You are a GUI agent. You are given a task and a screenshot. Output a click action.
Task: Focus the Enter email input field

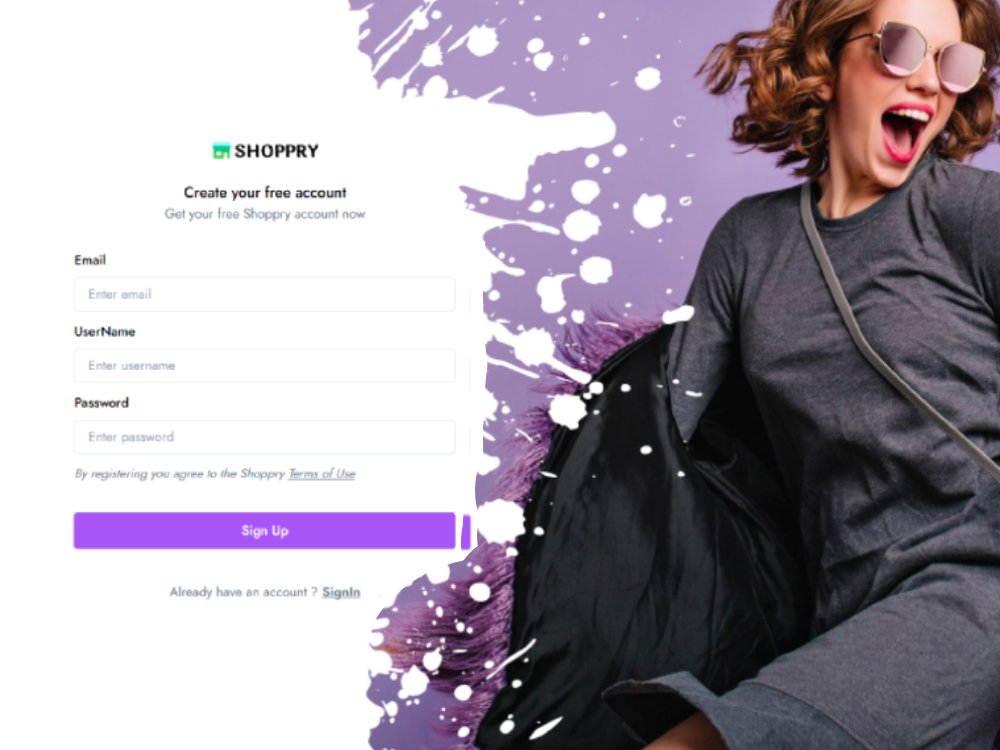[265, 294]
